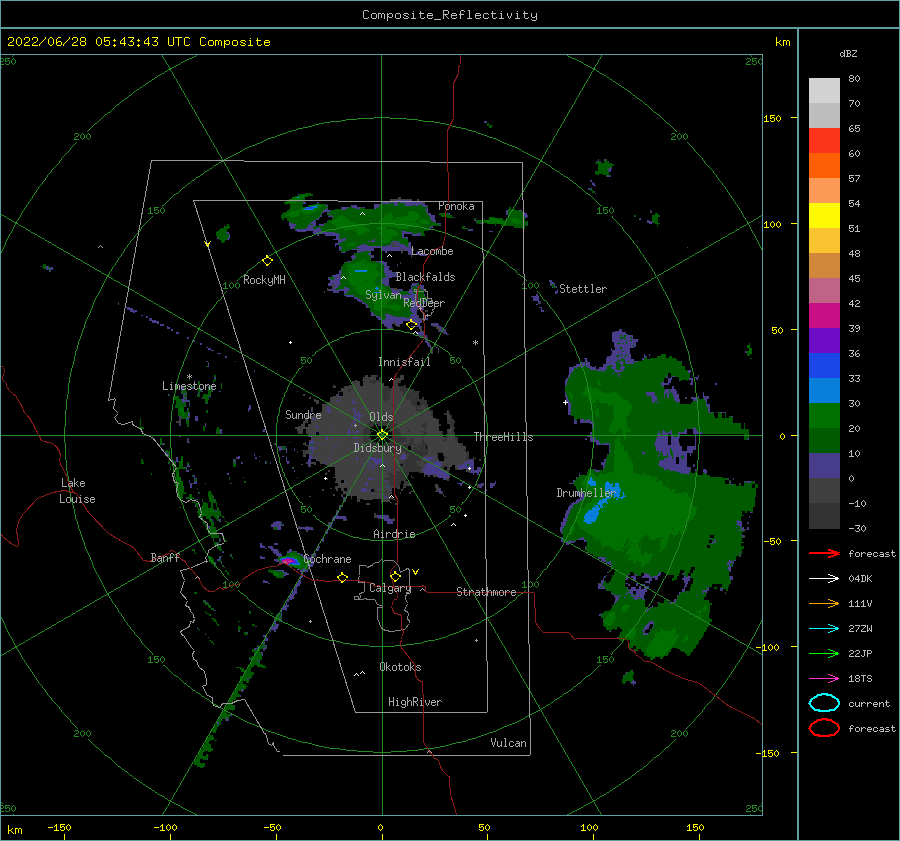Screen dimensions: 900x841
Task: Click the red forecast ellipse icon
Action: (824, 728)
